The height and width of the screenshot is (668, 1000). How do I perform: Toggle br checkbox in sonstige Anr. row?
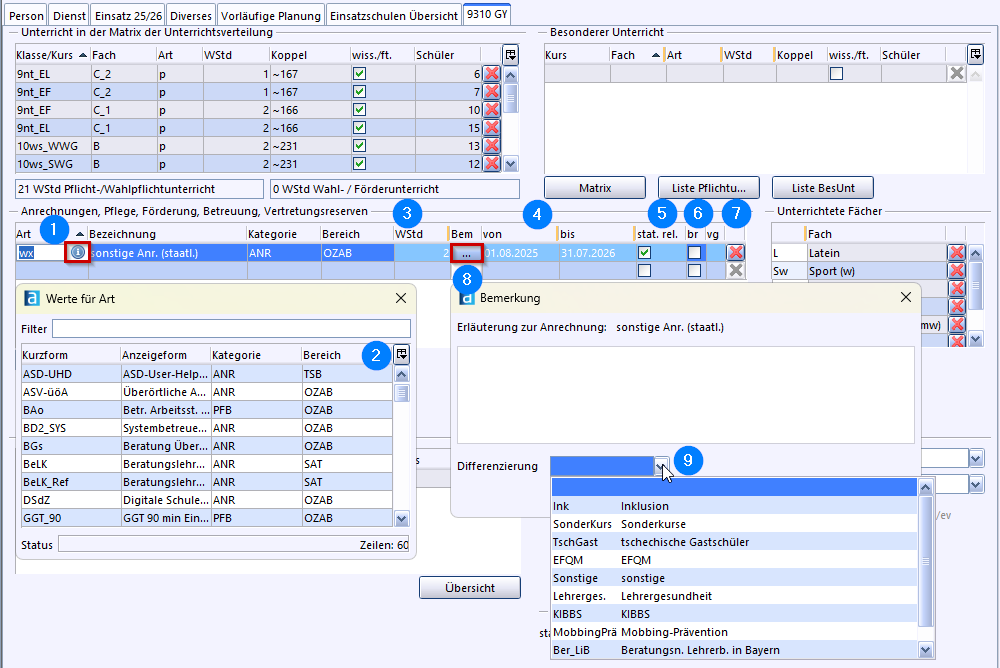(x=694, y=253)
